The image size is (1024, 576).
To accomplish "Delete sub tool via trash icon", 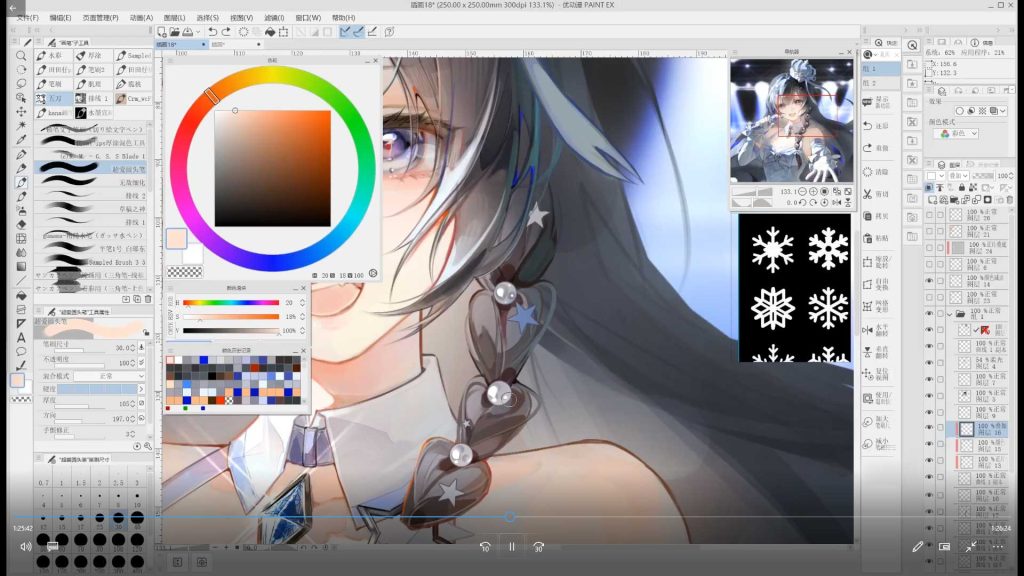I will 148,299.
